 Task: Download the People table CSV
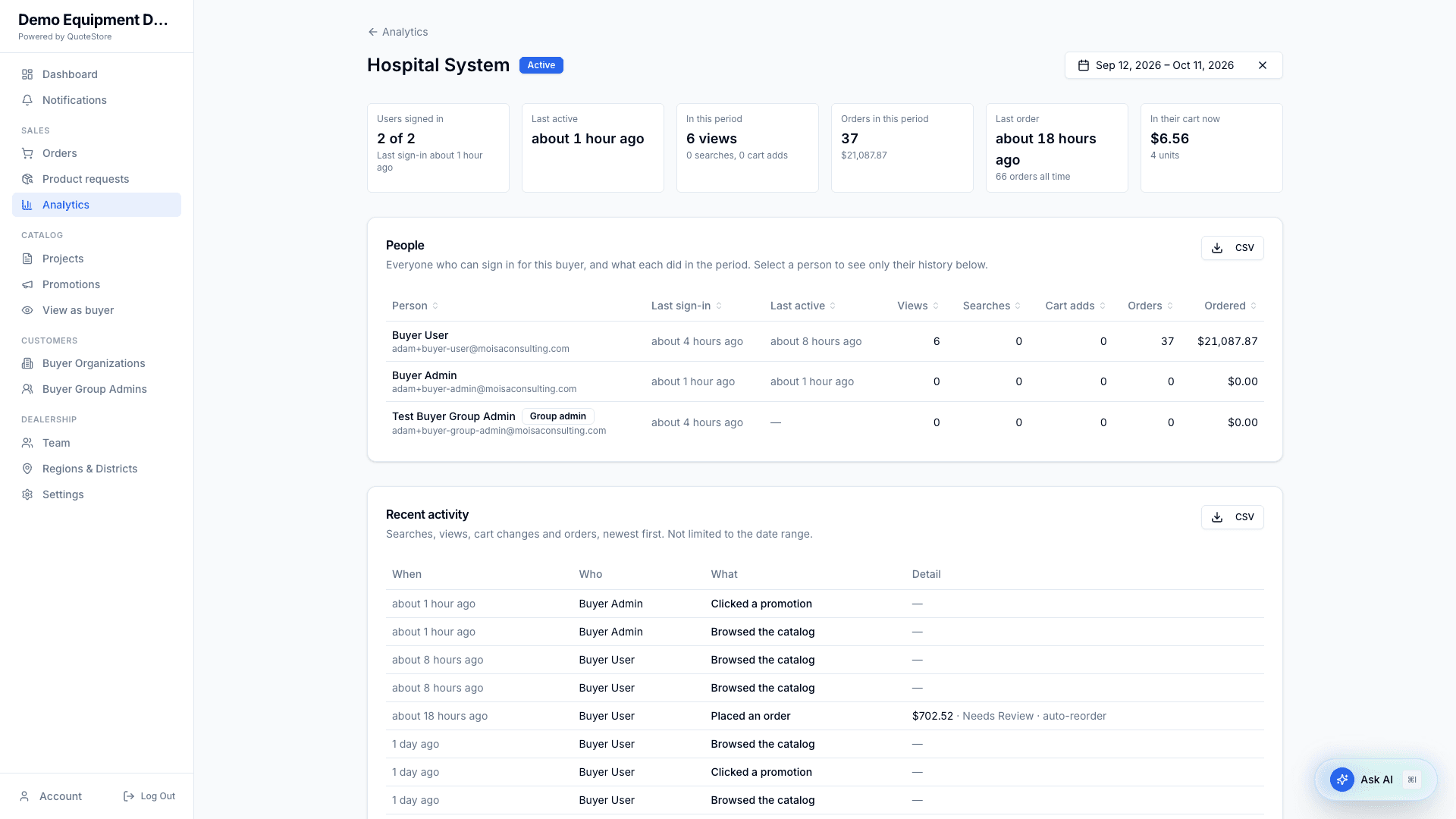click(x=1232, y=248)
